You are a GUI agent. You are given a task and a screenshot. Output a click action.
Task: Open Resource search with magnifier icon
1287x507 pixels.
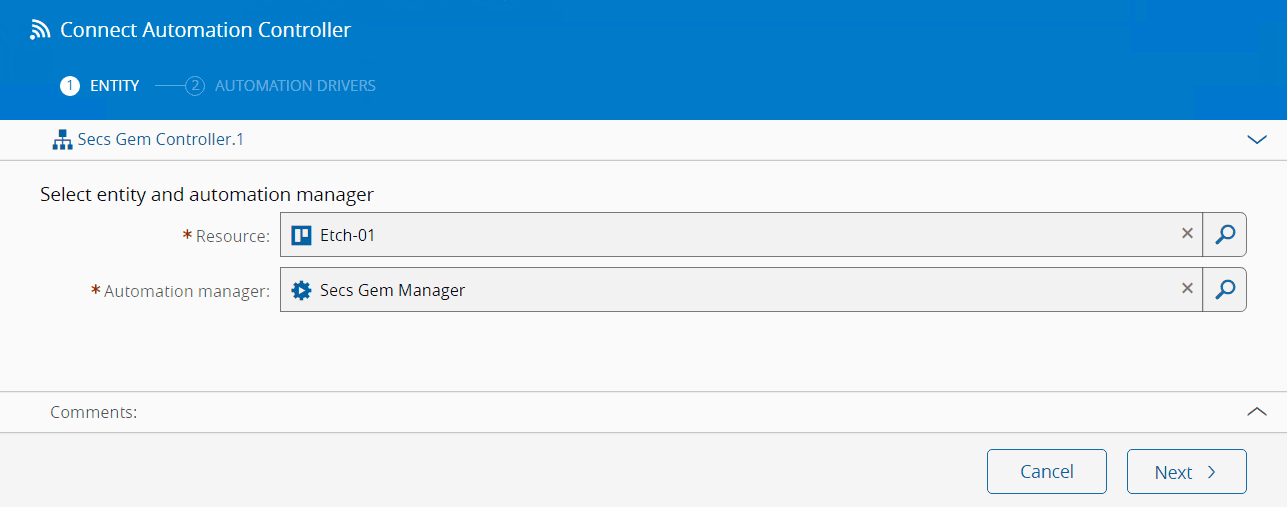[x=1224, y=235]
